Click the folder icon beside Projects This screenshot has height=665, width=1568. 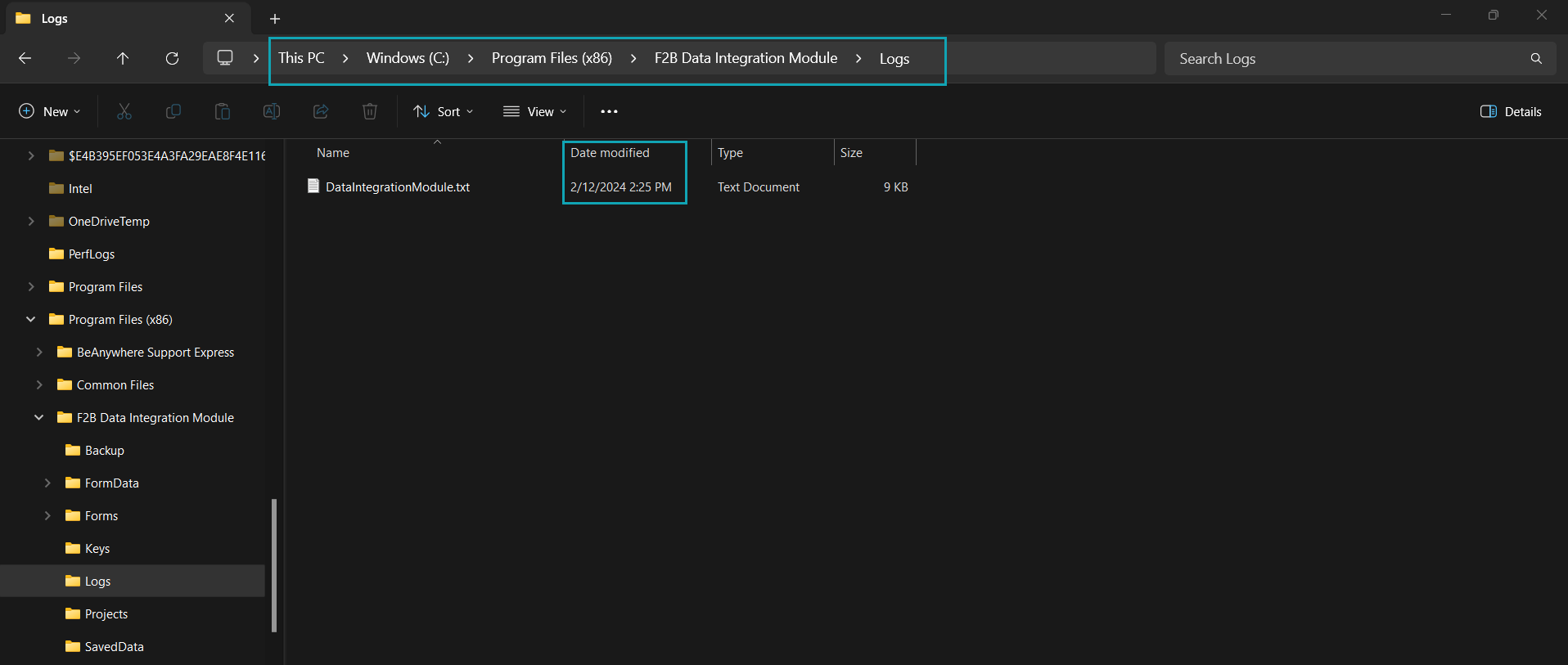73,613
